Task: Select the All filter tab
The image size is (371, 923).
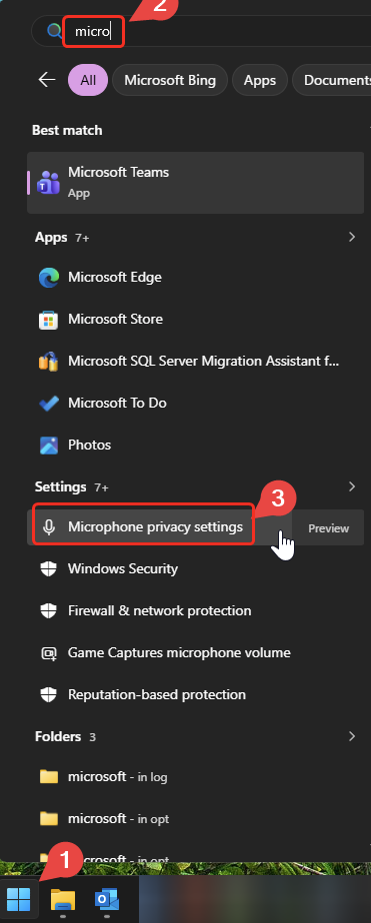Action: 88,80
